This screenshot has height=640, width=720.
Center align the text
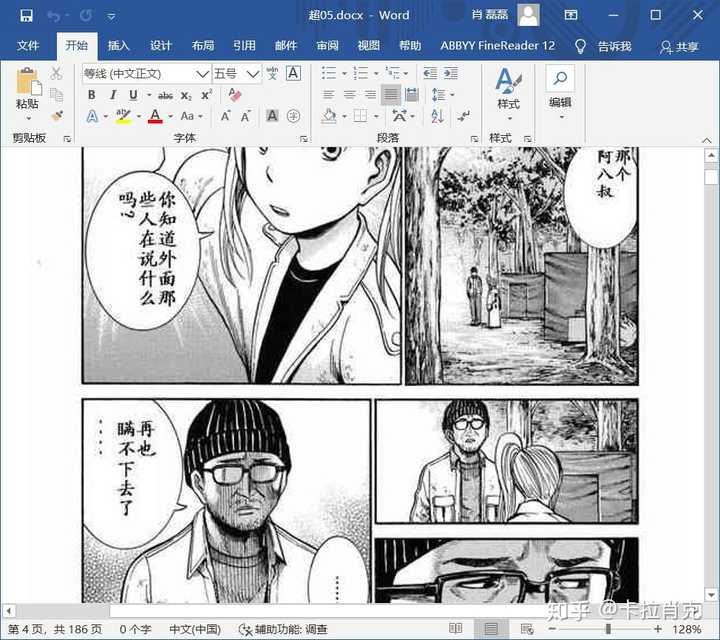coord(349,95)
